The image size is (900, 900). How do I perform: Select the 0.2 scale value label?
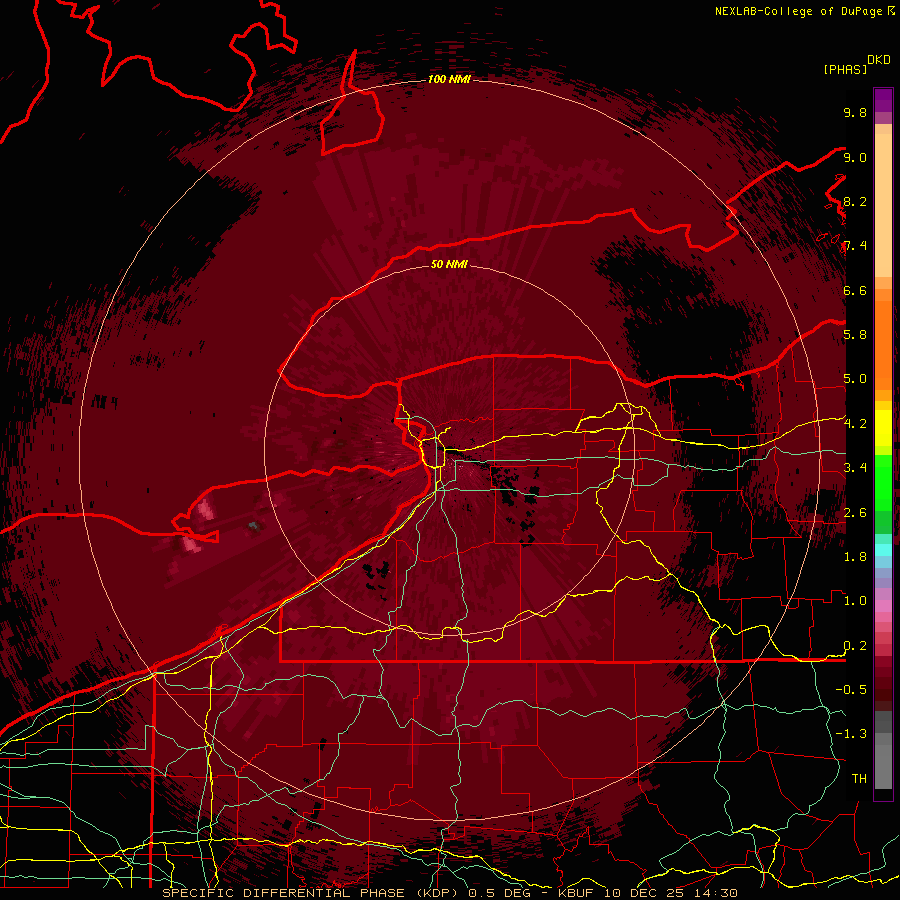855,646
